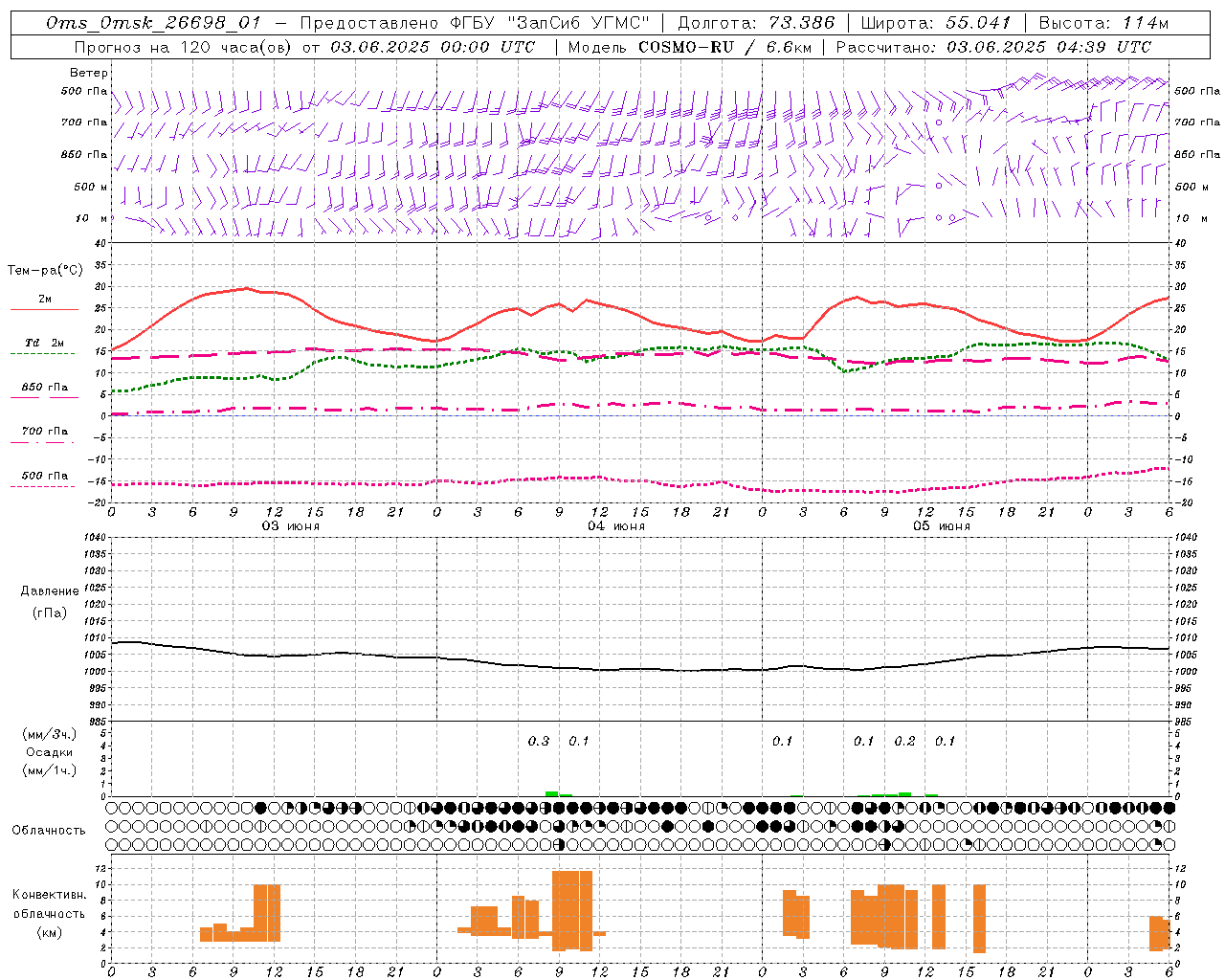This screenshot has width=1225, height=980.
Task: Click the station title Oms_Omsk_26698_01
Action: (153, 23)
